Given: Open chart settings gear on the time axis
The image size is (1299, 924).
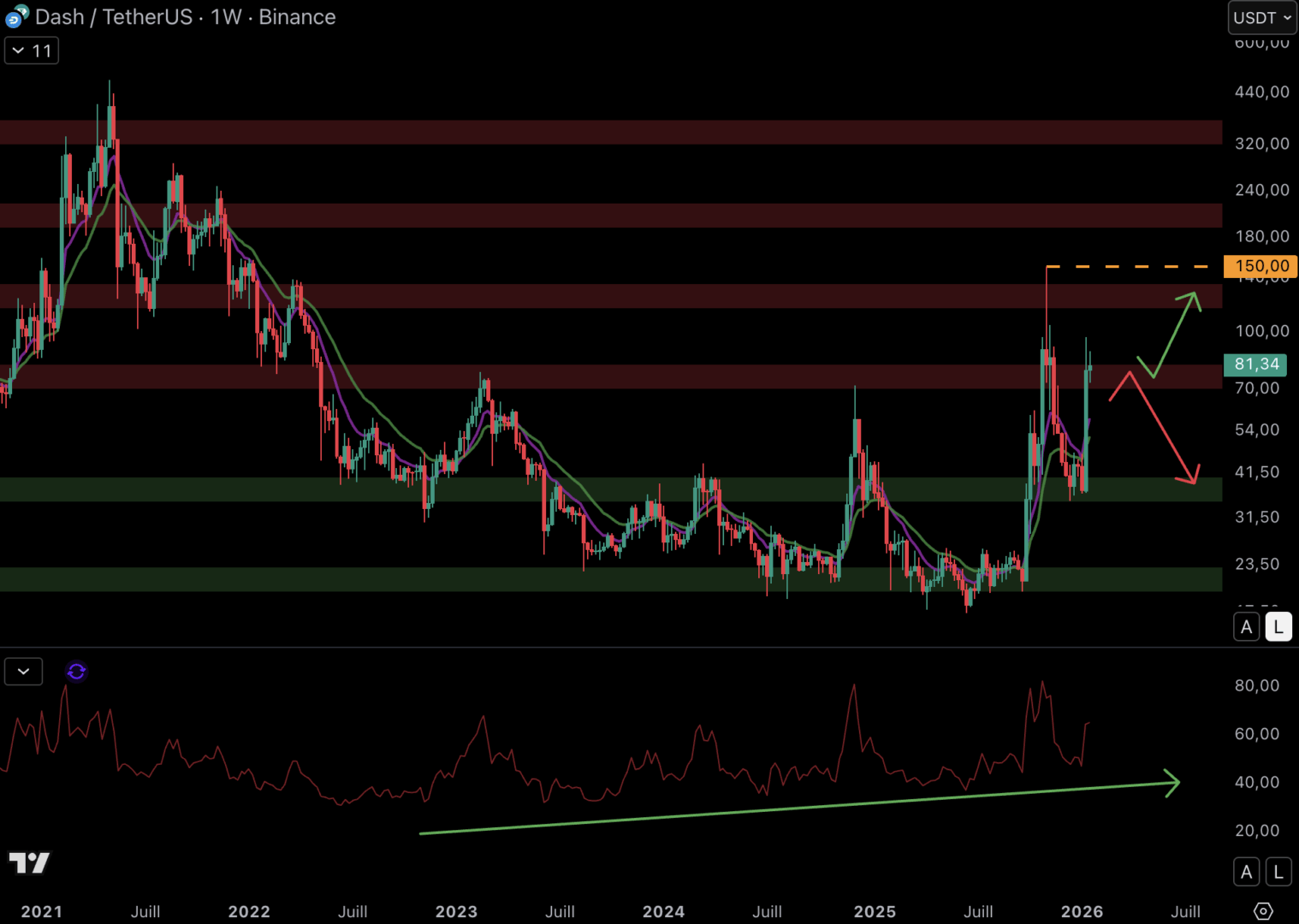Looking at the screenshot, I should (x=1263, y=911).
